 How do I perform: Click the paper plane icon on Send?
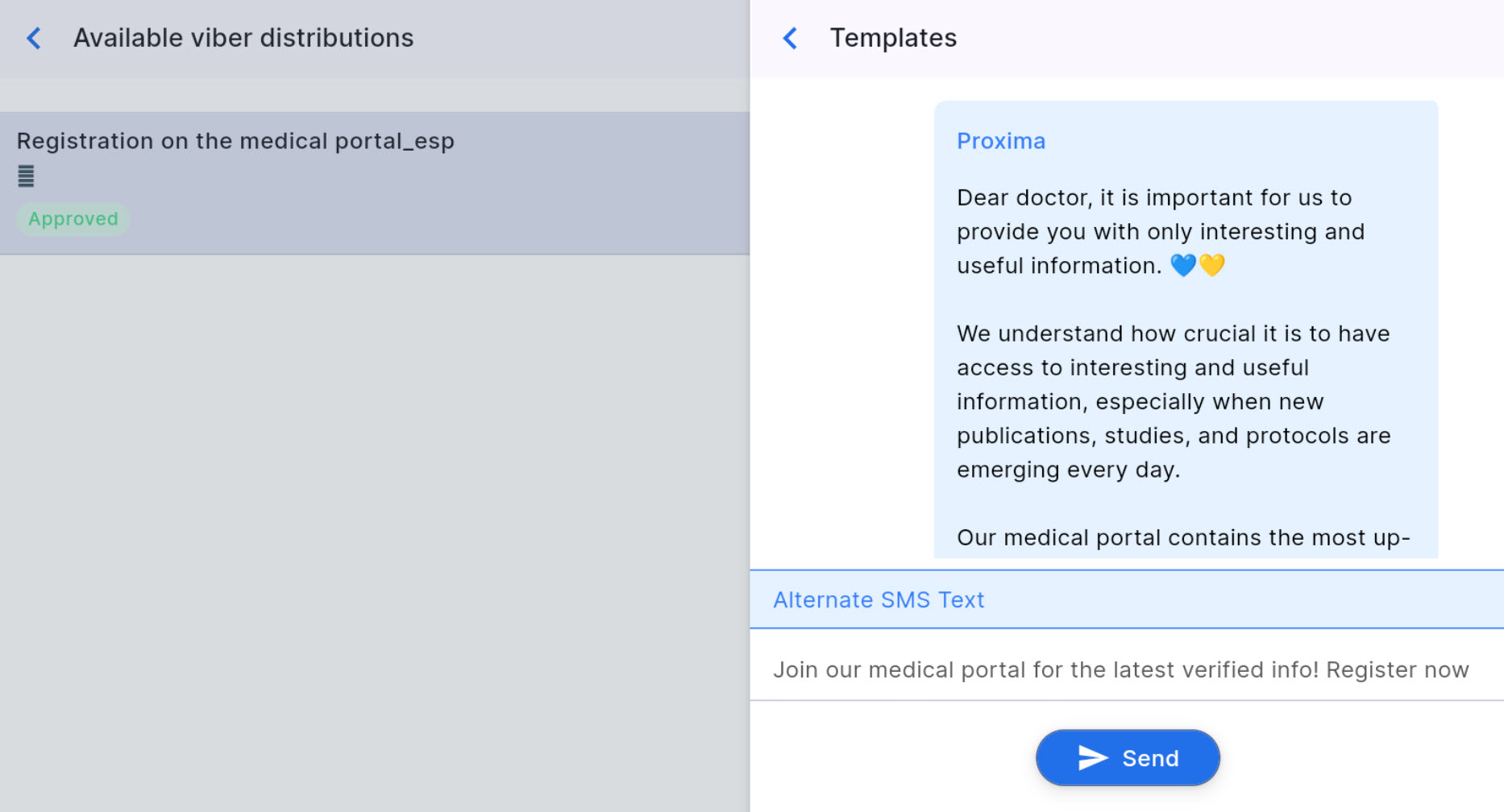coord(1092,758)
